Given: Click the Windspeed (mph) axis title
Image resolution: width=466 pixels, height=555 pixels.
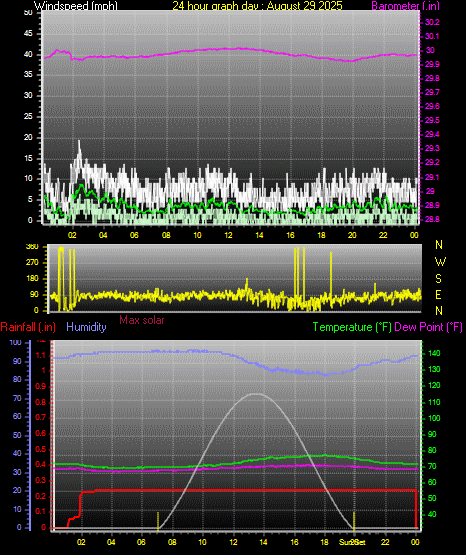Looking at the screenshot, I should point(76,6).
